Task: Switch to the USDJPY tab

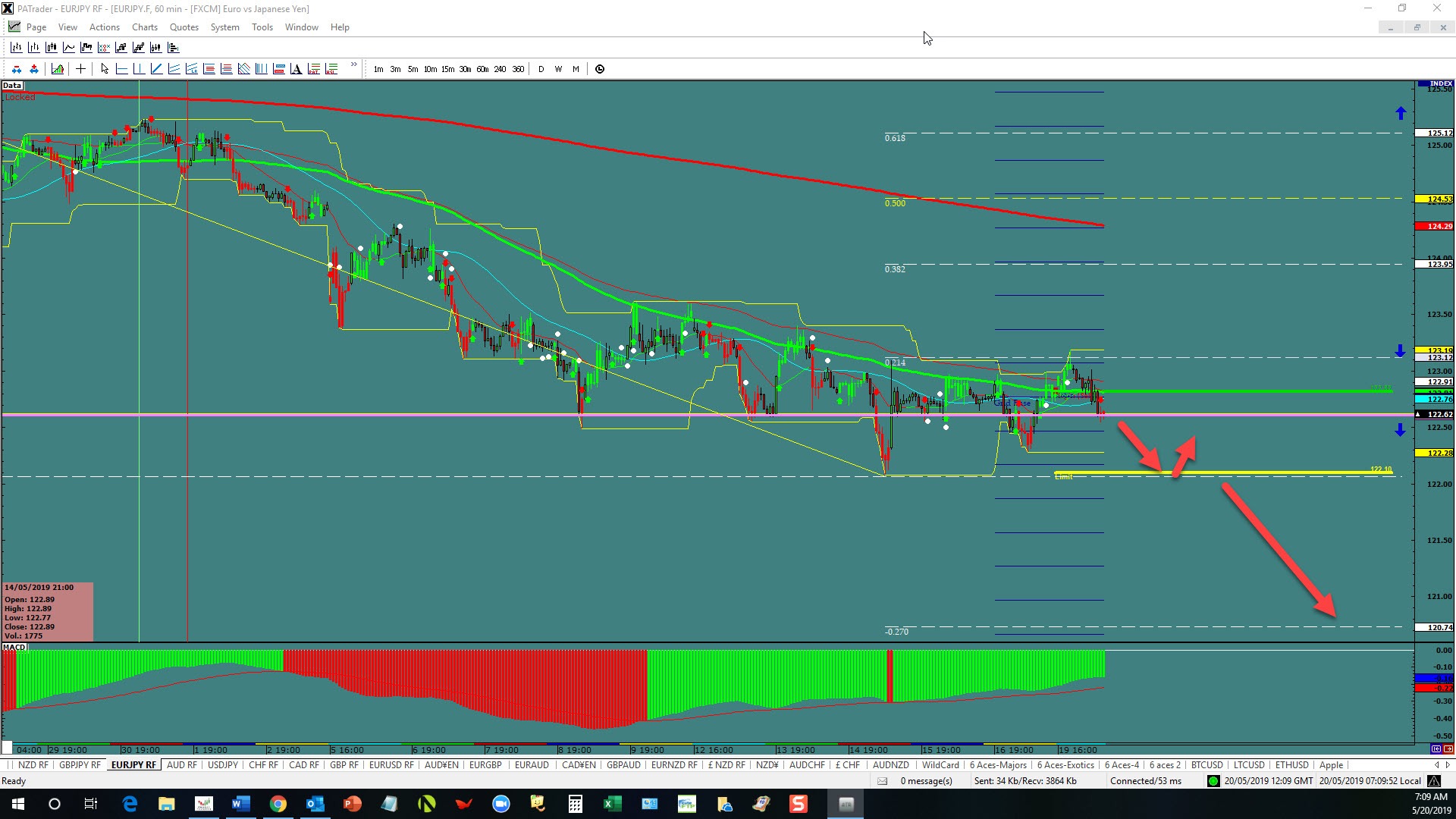Action: 223,765
